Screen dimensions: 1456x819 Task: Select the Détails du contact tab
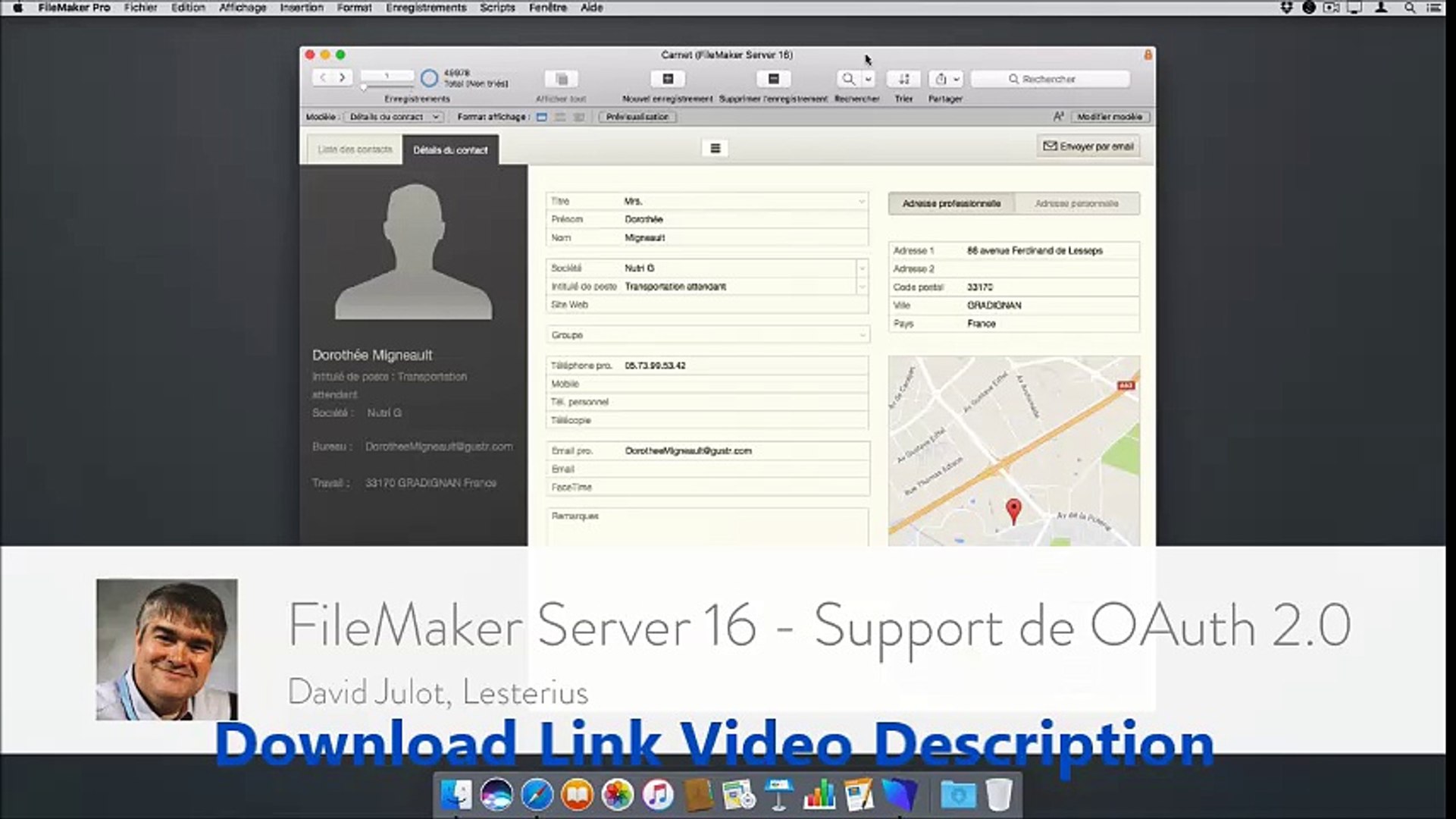click(x=450, y=150)
